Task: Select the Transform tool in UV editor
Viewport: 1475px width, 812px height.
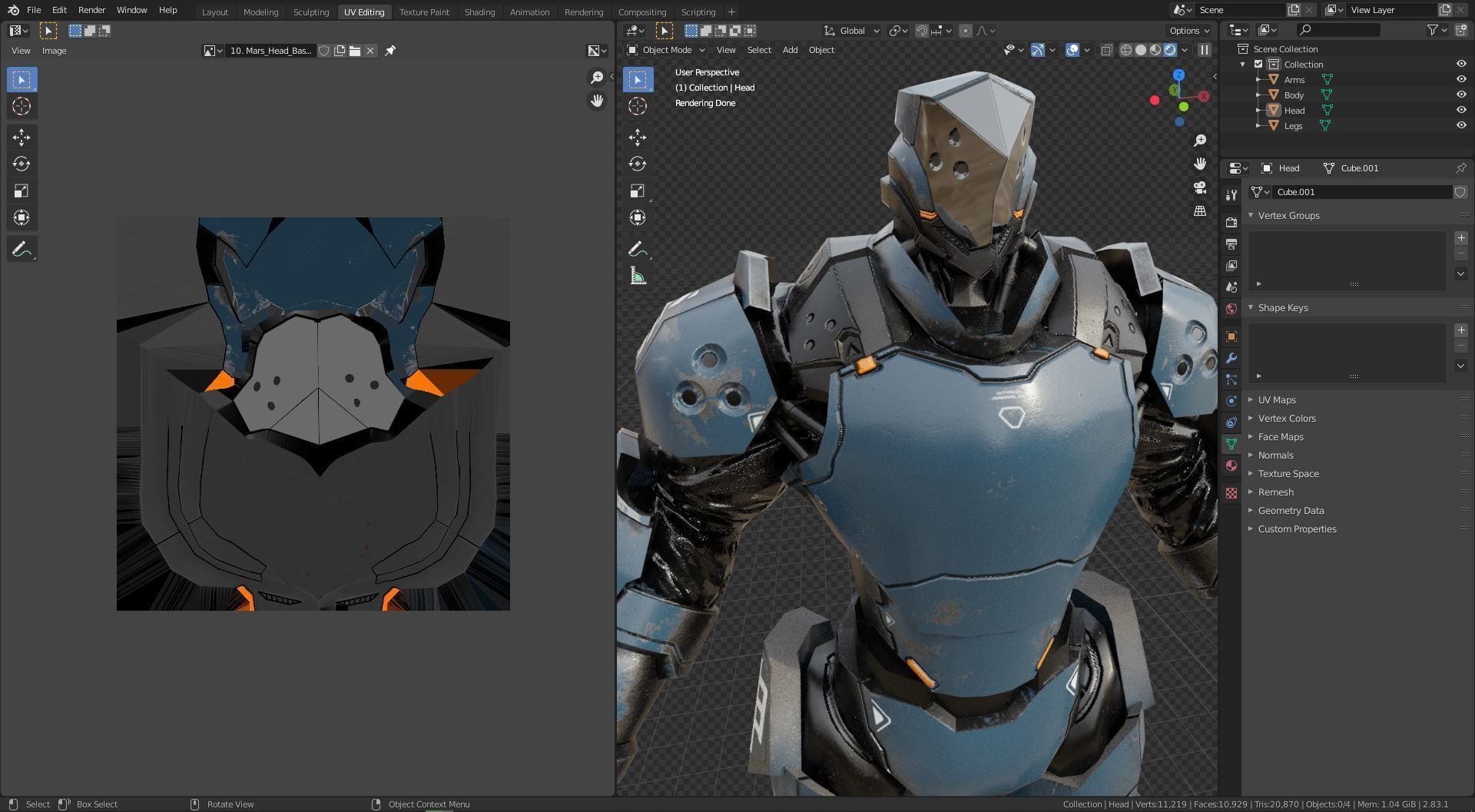Action: pos(22,217)
